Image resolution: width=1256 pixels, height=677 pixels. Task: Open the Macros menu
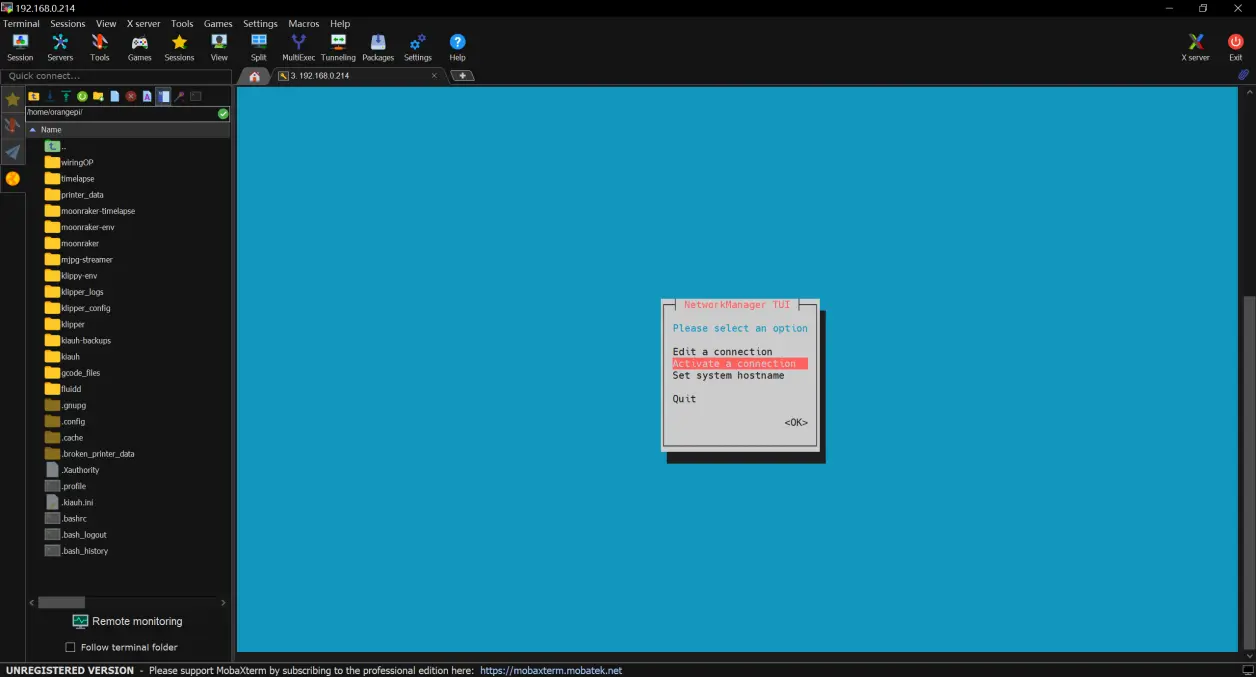304,24
